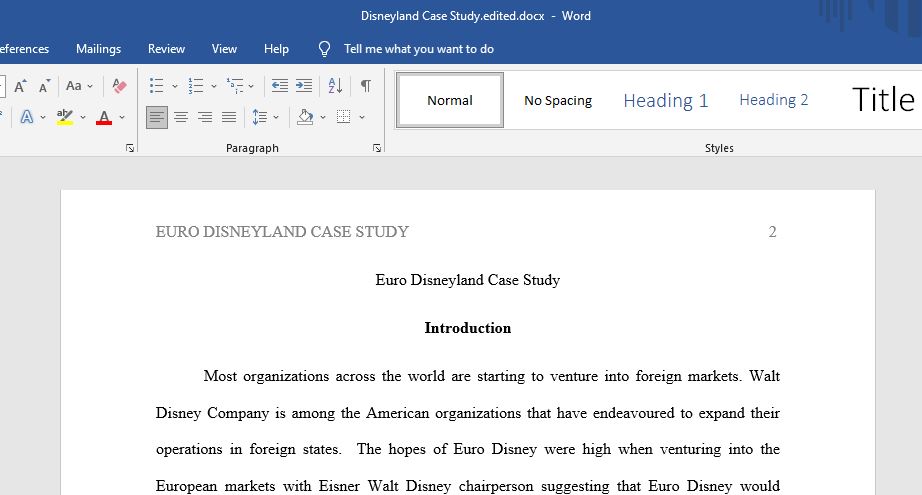
Task: Open Paragraph settings dialog launcher
Action: click(377, 148)
